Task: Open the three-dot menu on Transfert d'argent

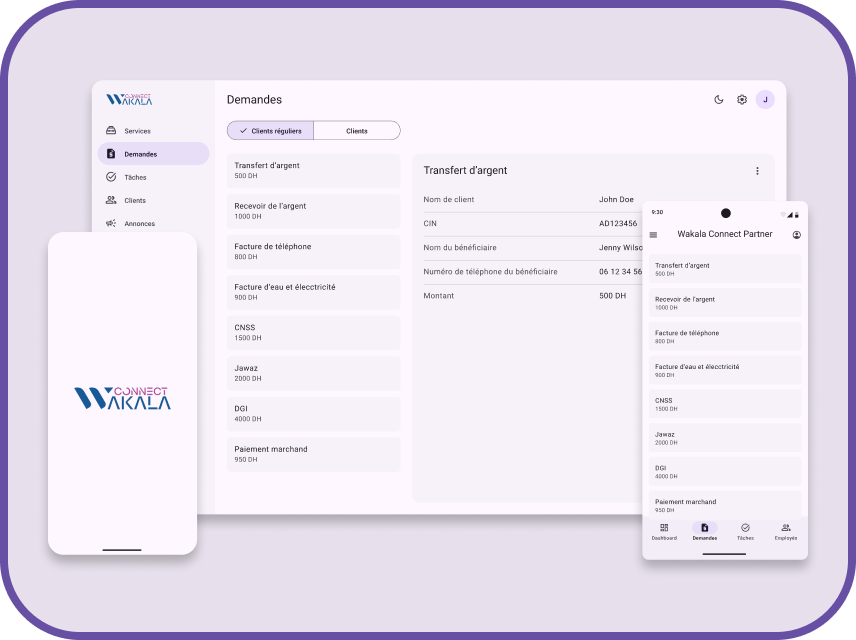Action: coord(757,171)
